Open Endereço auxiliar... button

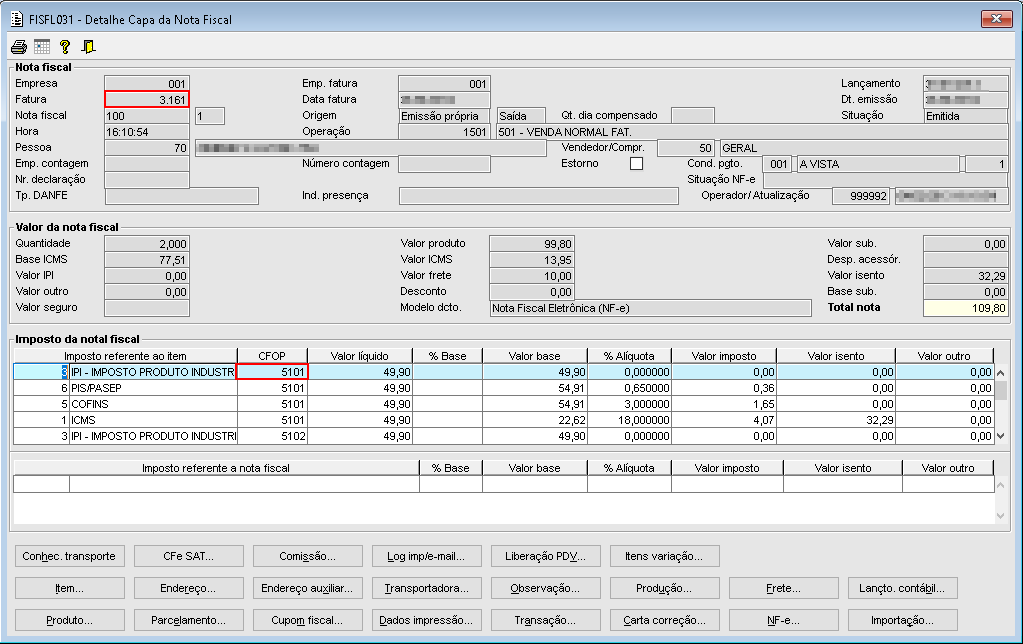coord(307,589)
